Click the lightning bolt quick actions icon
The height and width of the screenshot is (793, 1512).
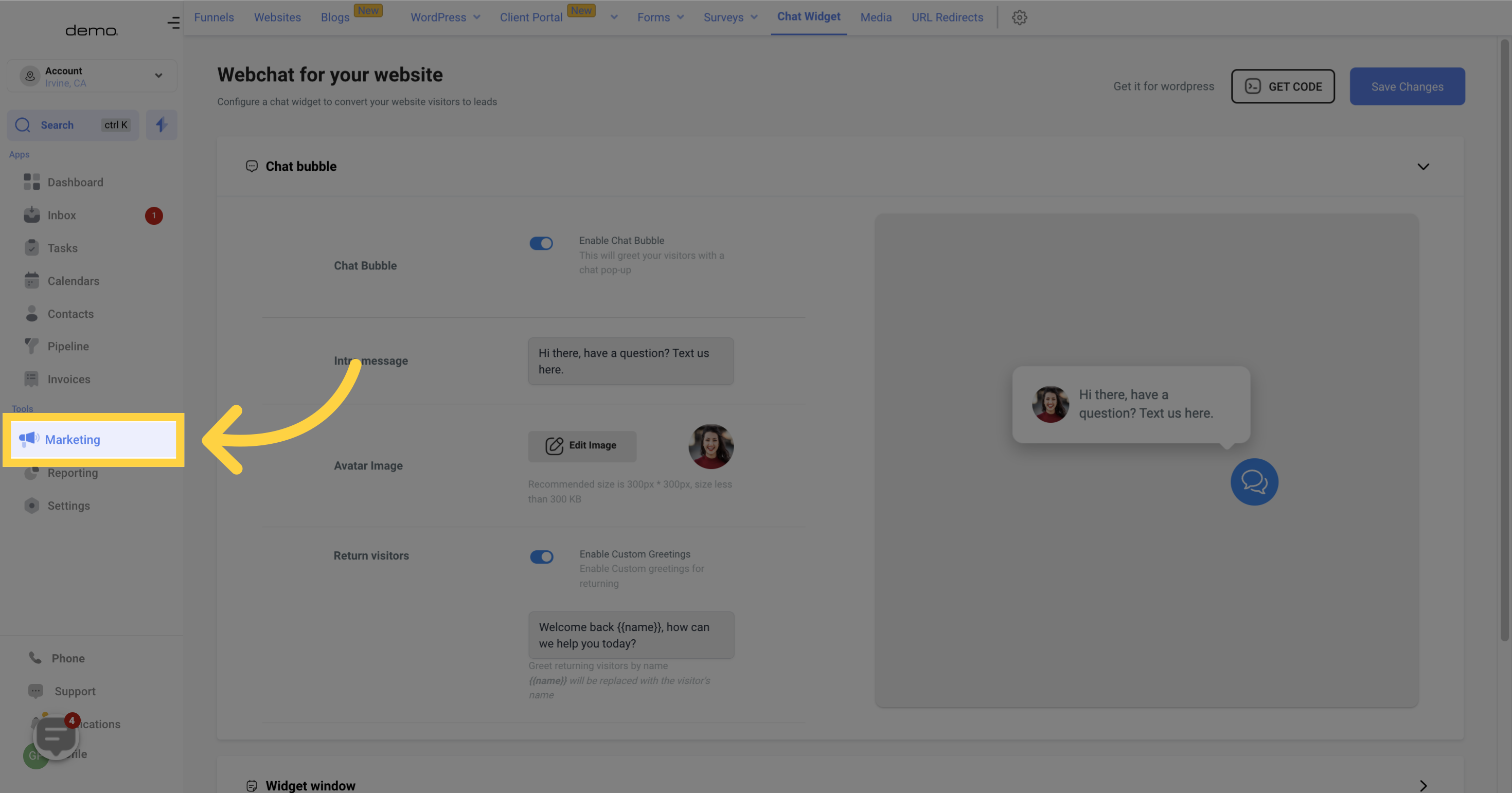tap(162, 124)
